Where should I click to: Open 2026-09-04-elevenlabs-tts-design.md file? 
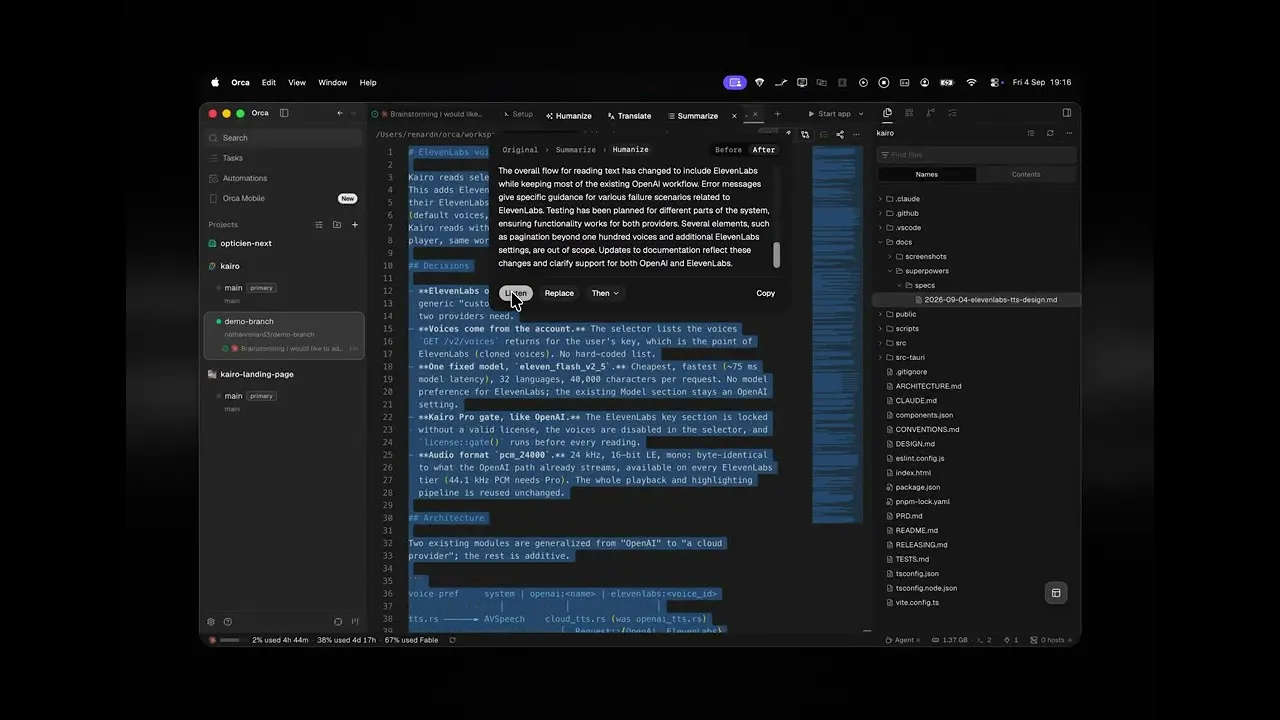pyautogui.click(x=976, y=300)
